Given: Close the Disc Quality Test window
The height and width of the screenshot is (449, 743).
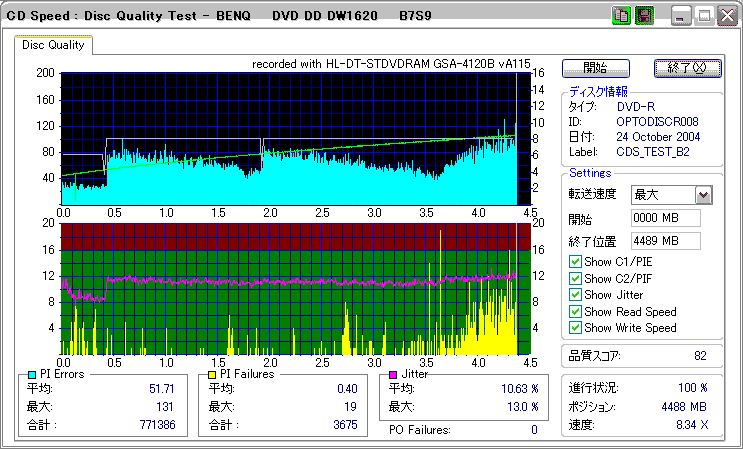Looking at the screenshot, I should [x=725, y=16].
